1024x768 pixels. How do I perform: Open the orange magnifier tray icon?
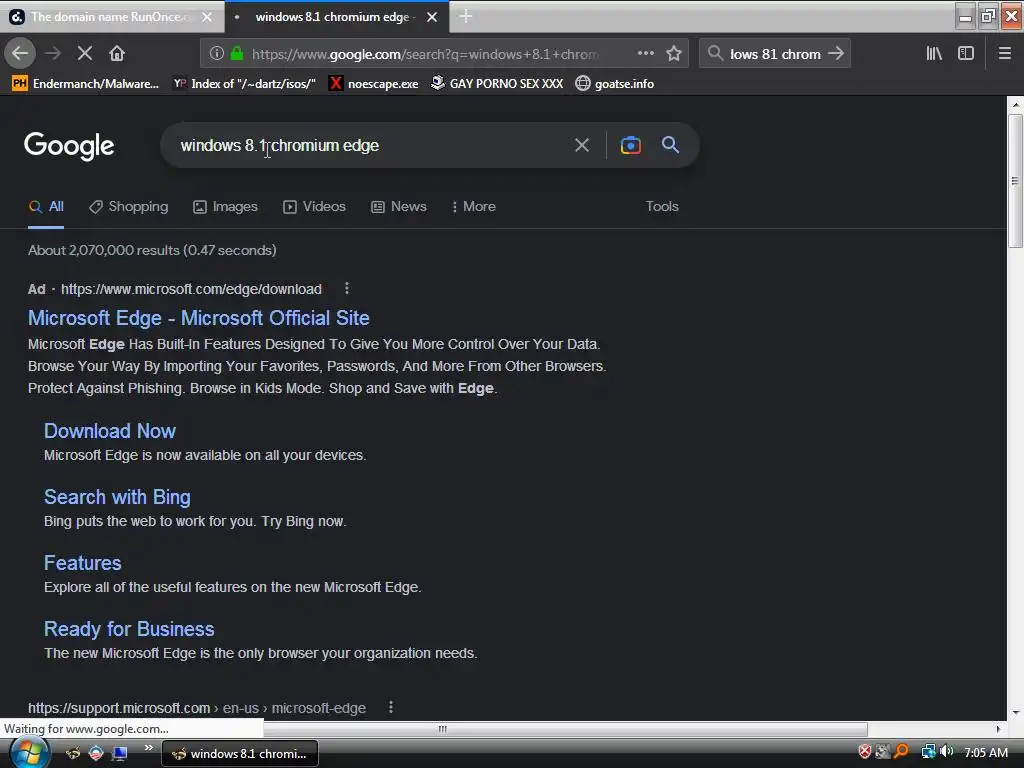click(901, 752)
